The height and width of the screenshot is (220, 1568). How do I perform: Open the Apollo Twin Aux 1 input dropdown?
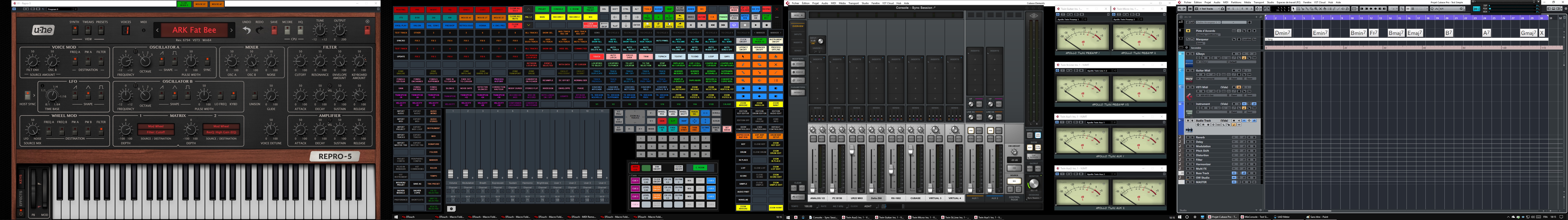[1102, 122]
